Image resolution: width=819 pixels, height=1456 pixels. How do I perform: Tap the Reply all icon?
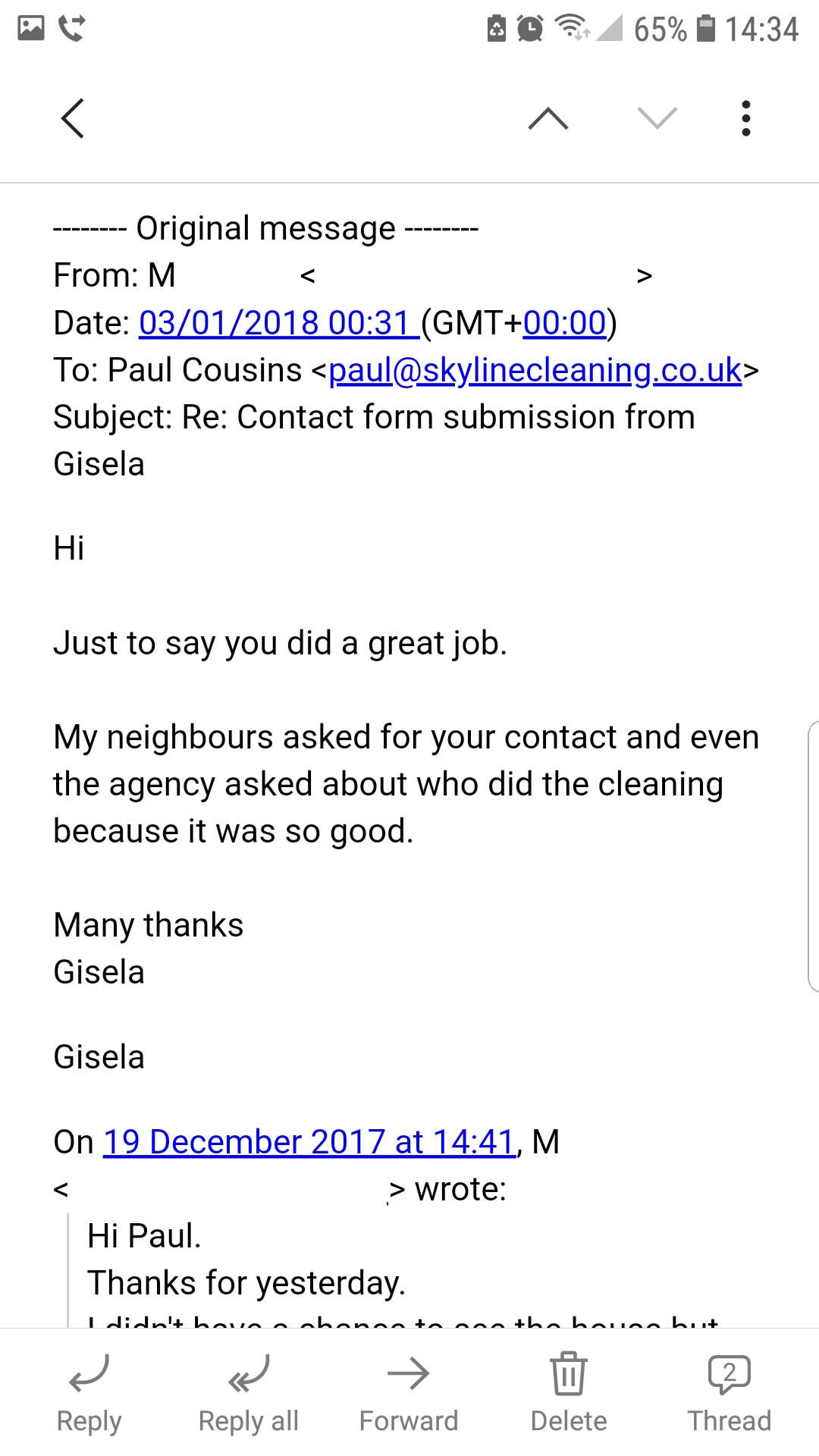click(x=249, y=1374)
